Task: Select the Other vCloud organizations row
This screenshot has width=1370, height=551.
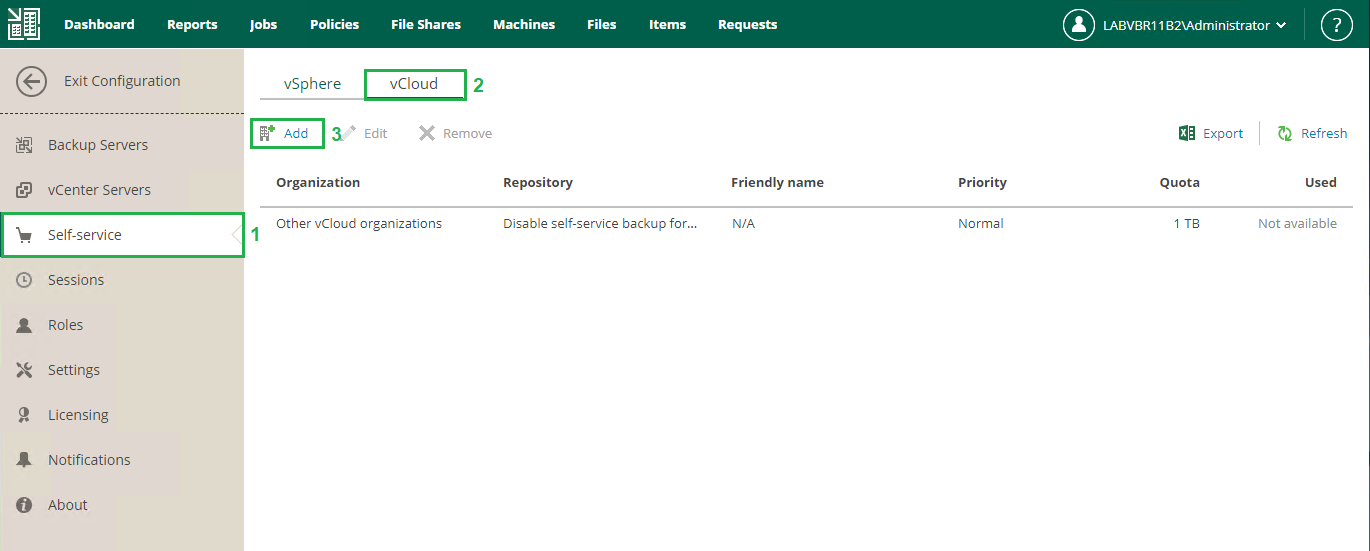Action: click(359, 224)
